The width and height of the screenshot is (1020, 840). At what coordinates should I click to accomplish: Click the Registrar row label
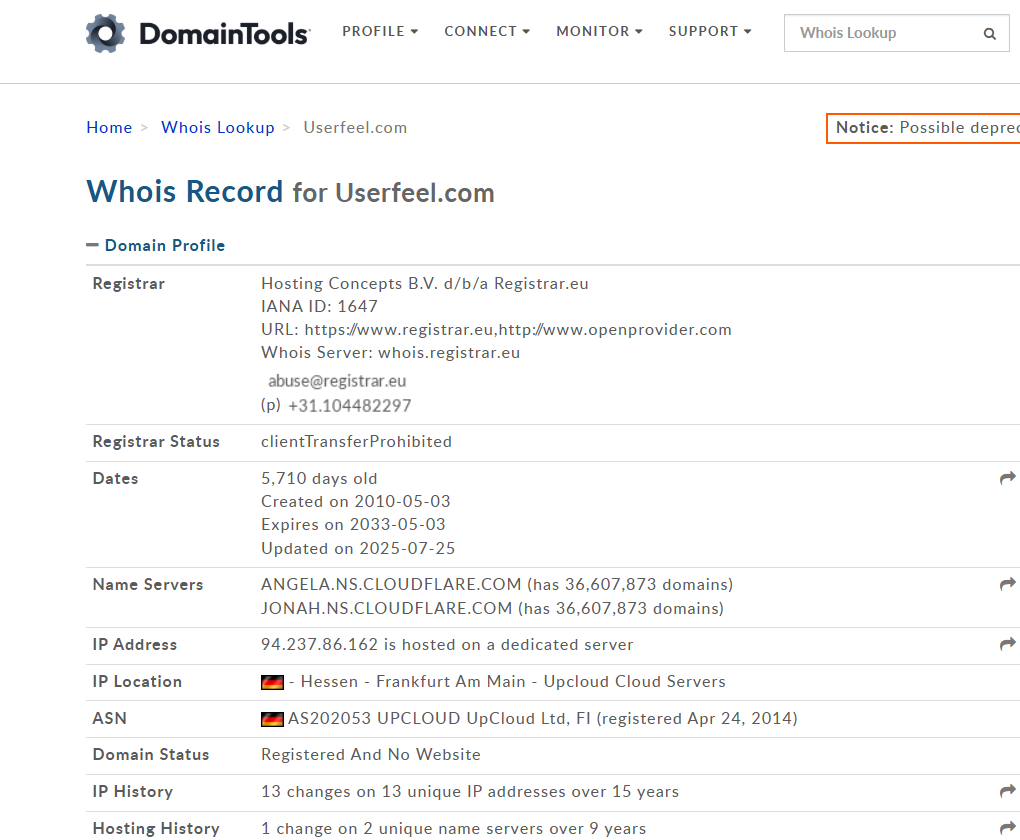point(129,284)
